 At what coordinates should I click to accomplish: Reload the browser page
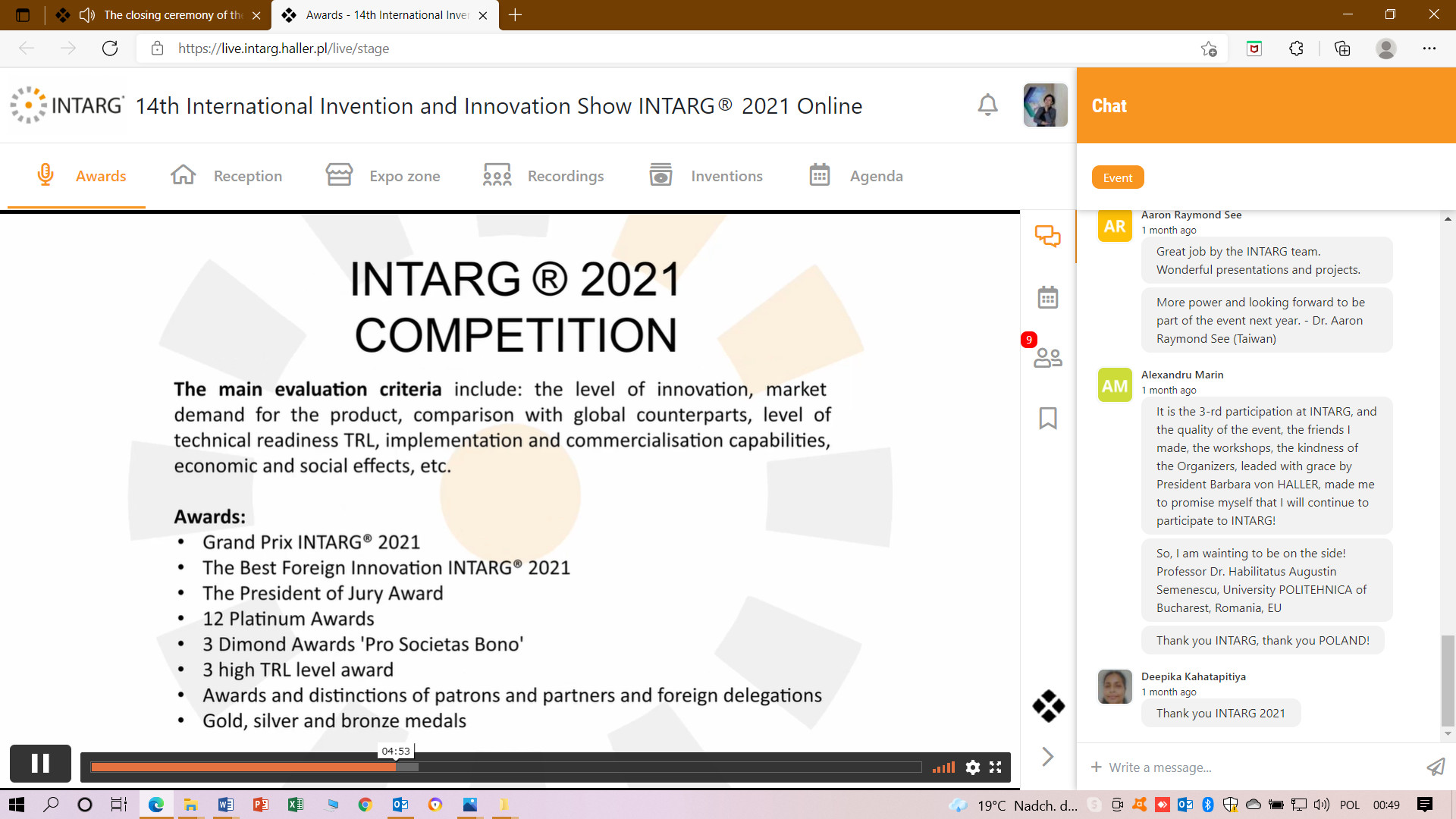click(110, 49)
